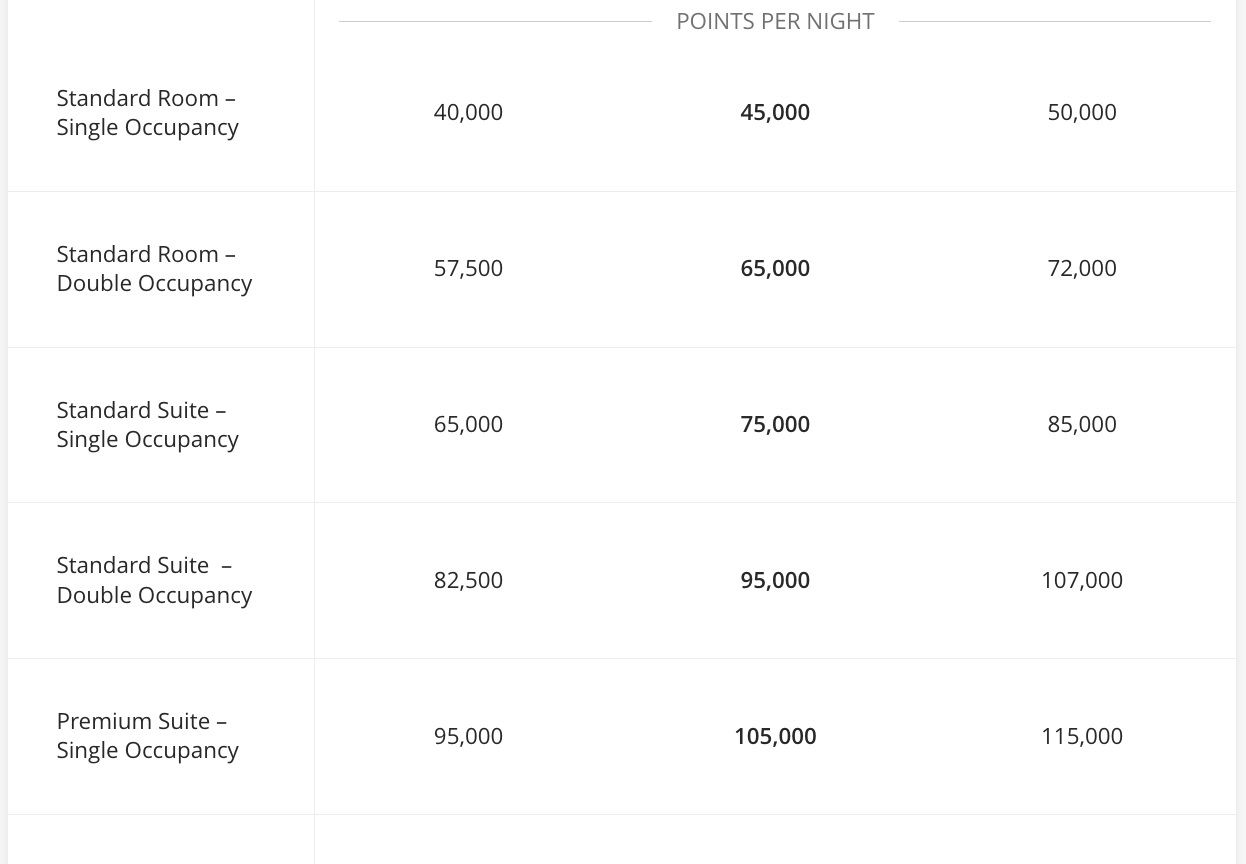Select Standard Suite – Single Occupancy row label
Viewport: 1246px width, 864px height.
pos(147,424)
